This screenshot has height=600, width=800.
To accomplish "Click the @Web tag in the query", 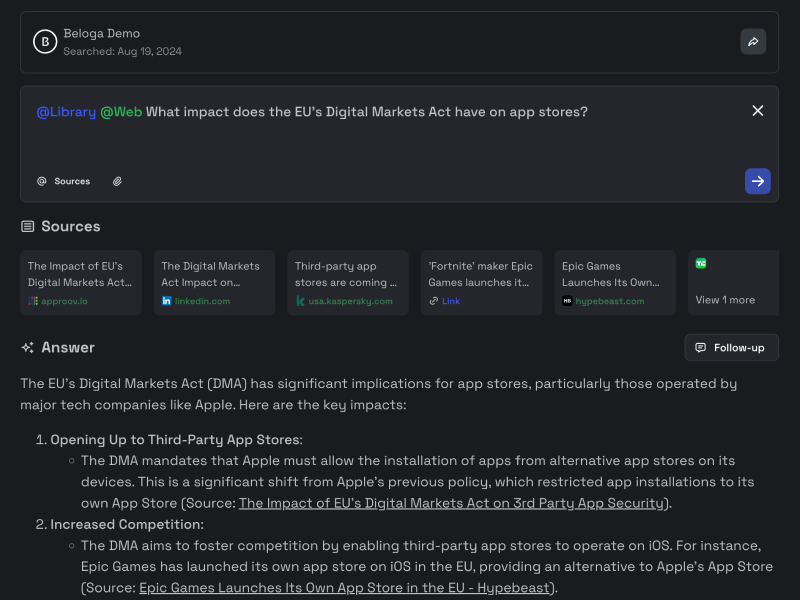I will (x=121, y=112).
